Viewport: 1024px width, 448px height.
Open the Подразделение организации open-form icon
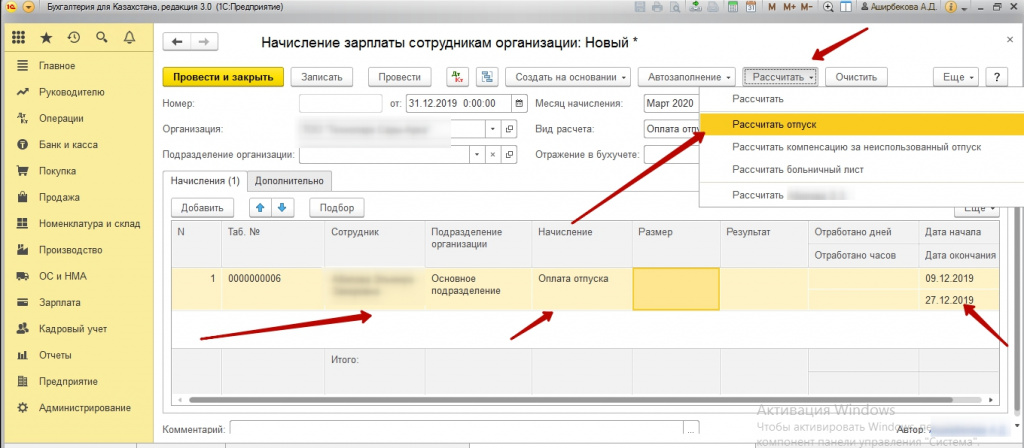(509, 155)
